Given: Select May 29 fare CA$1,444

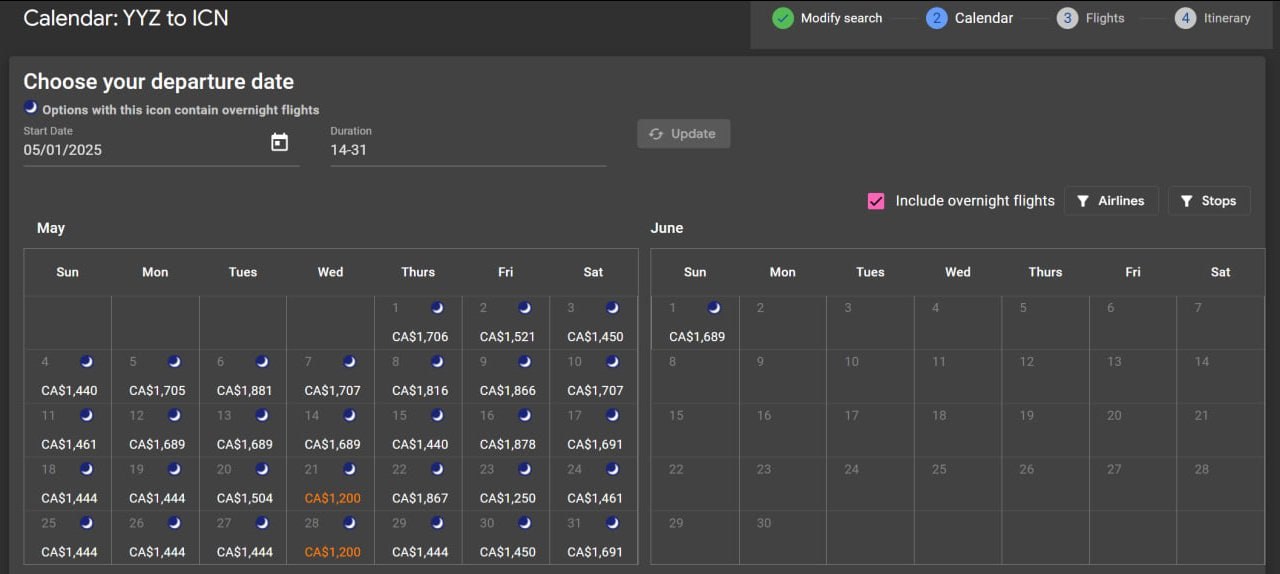Looking at the screenshot, I should coord(420,552).
